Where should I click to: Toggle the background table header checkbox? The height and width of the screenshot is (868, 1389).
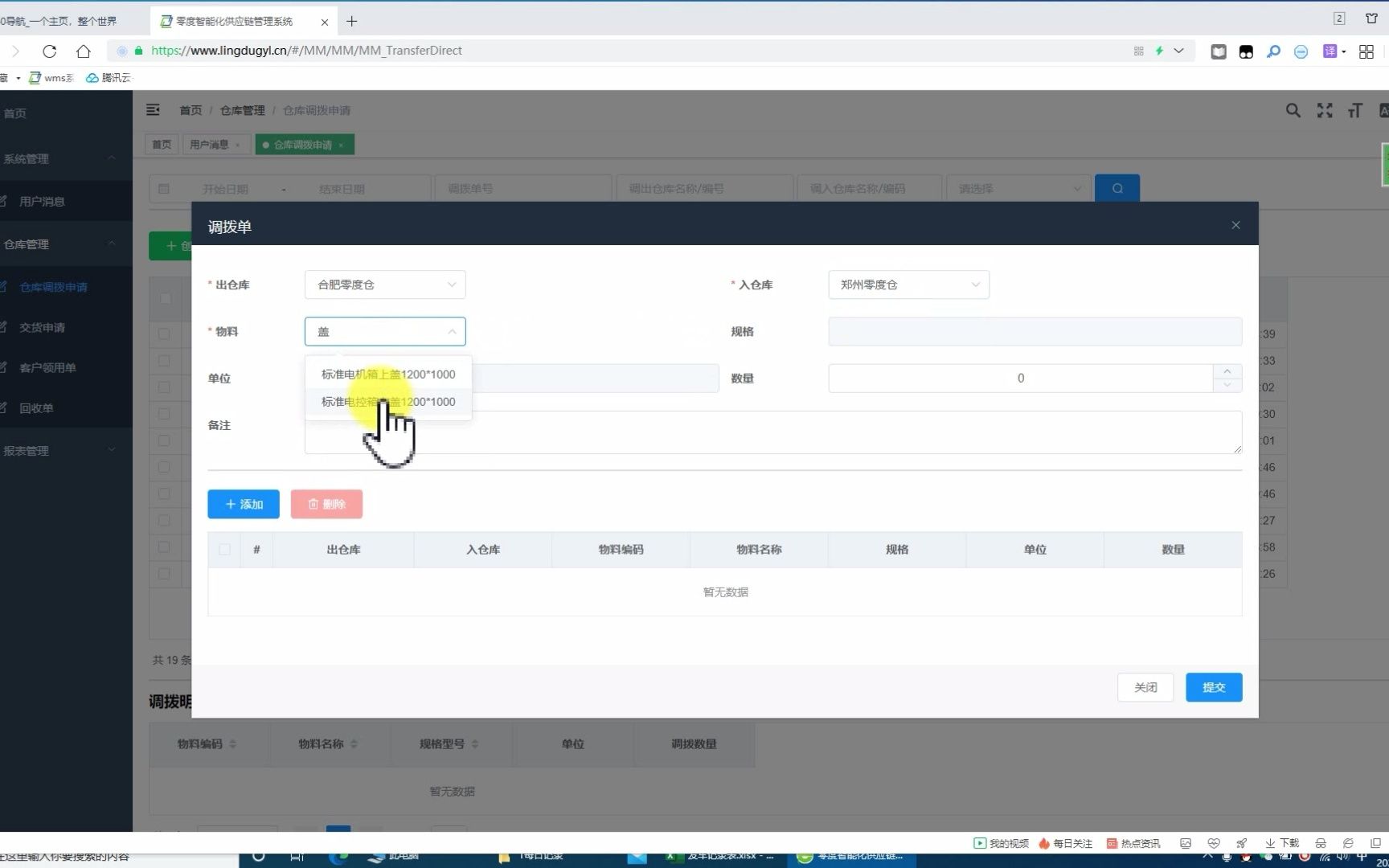(165, 298)
